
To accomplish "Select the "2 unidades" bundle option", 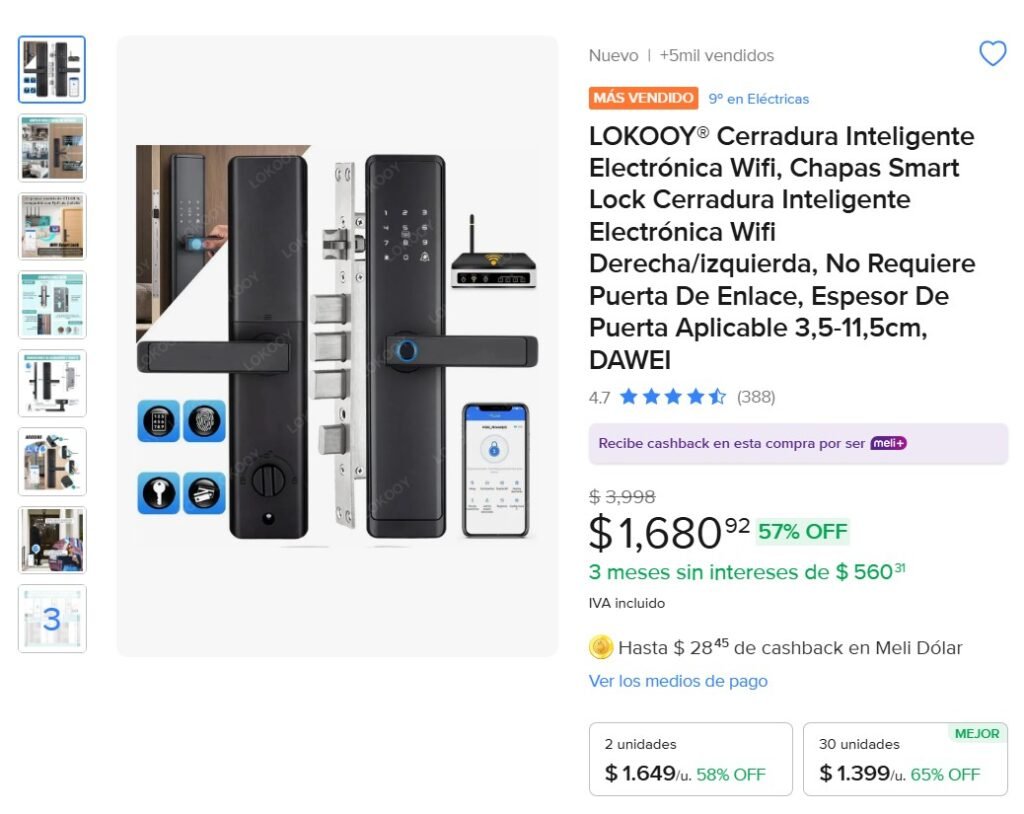I will click(x=690, y=759).
